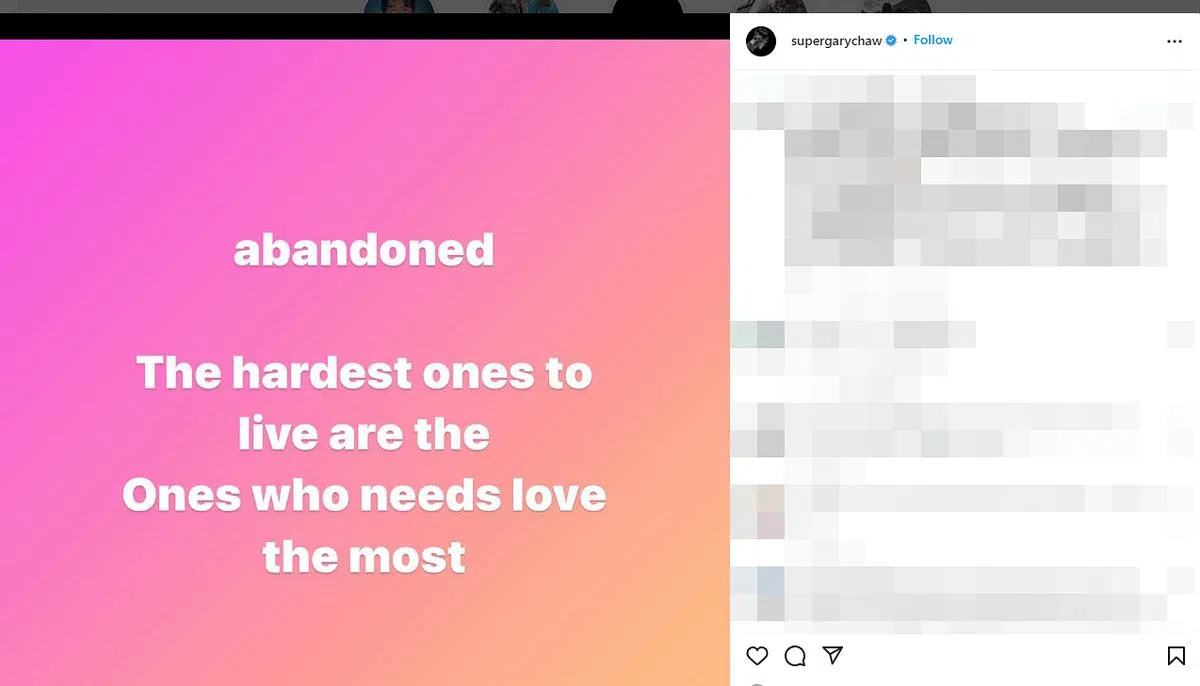Click the blue verified badge

891,41
